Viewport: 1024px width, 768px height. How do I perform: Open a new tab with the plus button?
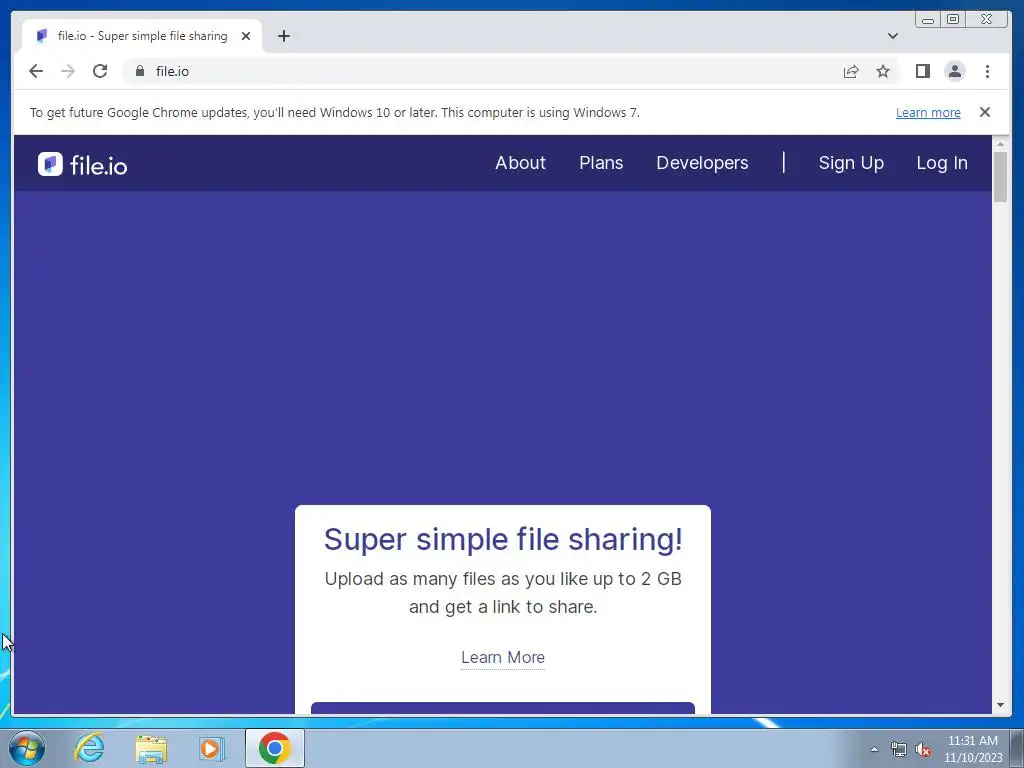pos(283,36)
